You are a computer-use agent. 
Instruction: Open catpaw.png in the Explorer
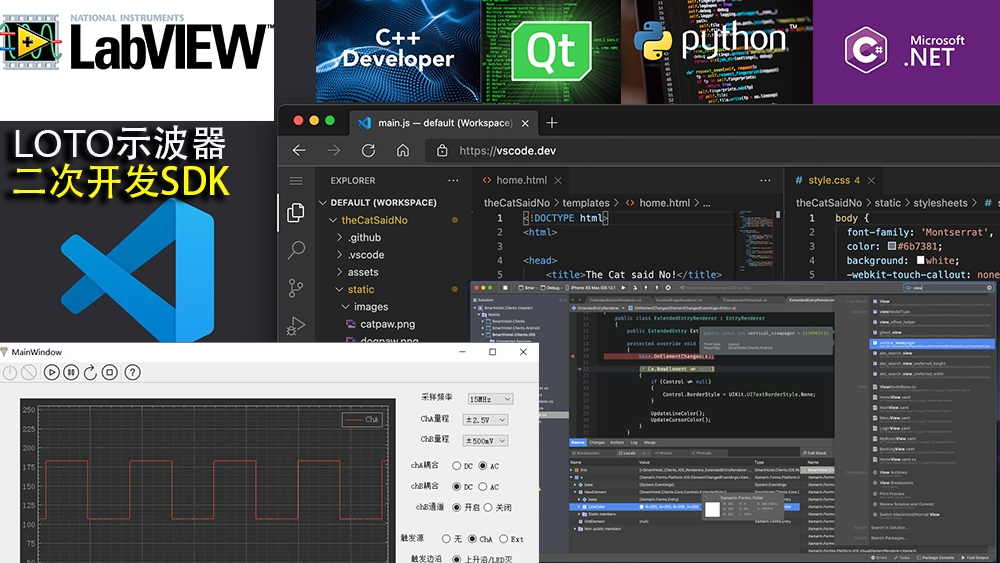(x=387, y=324)
